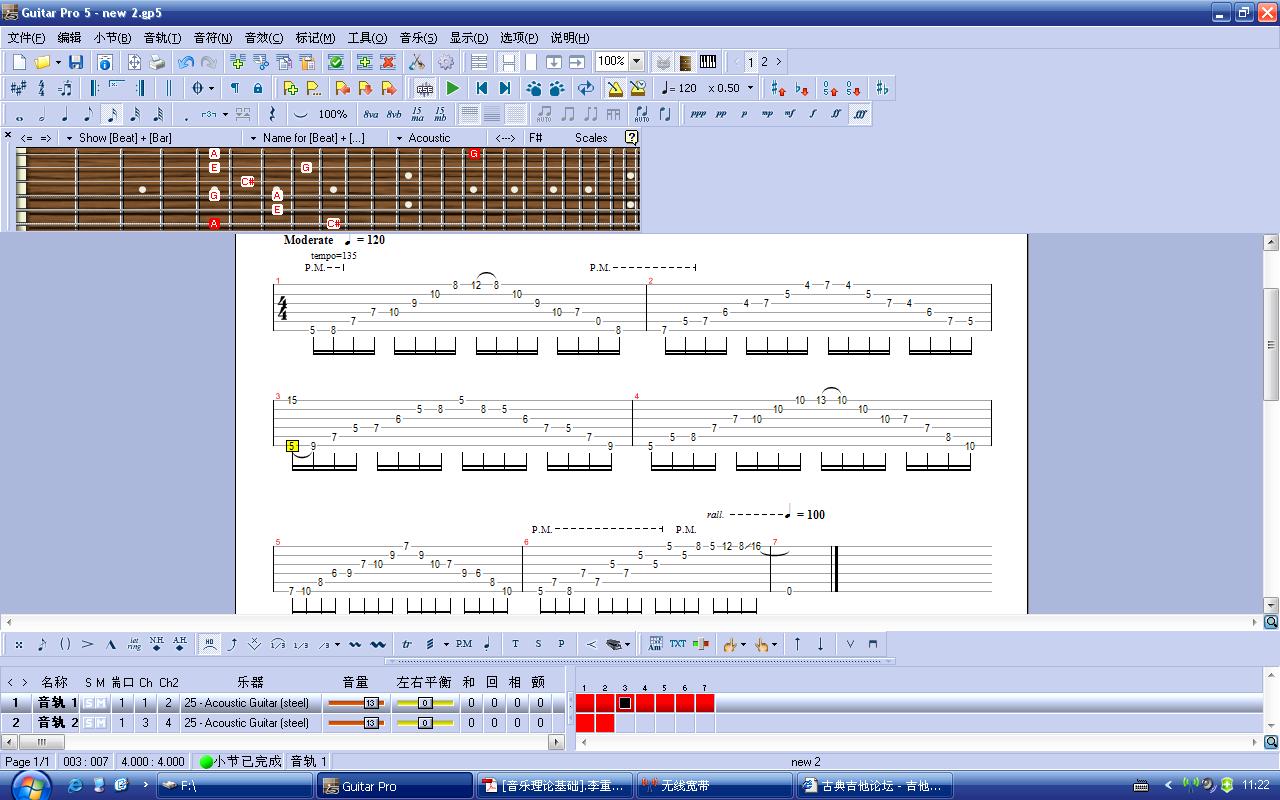
Task: Show the piano keyboard view icon
Action: click(708, 62)
